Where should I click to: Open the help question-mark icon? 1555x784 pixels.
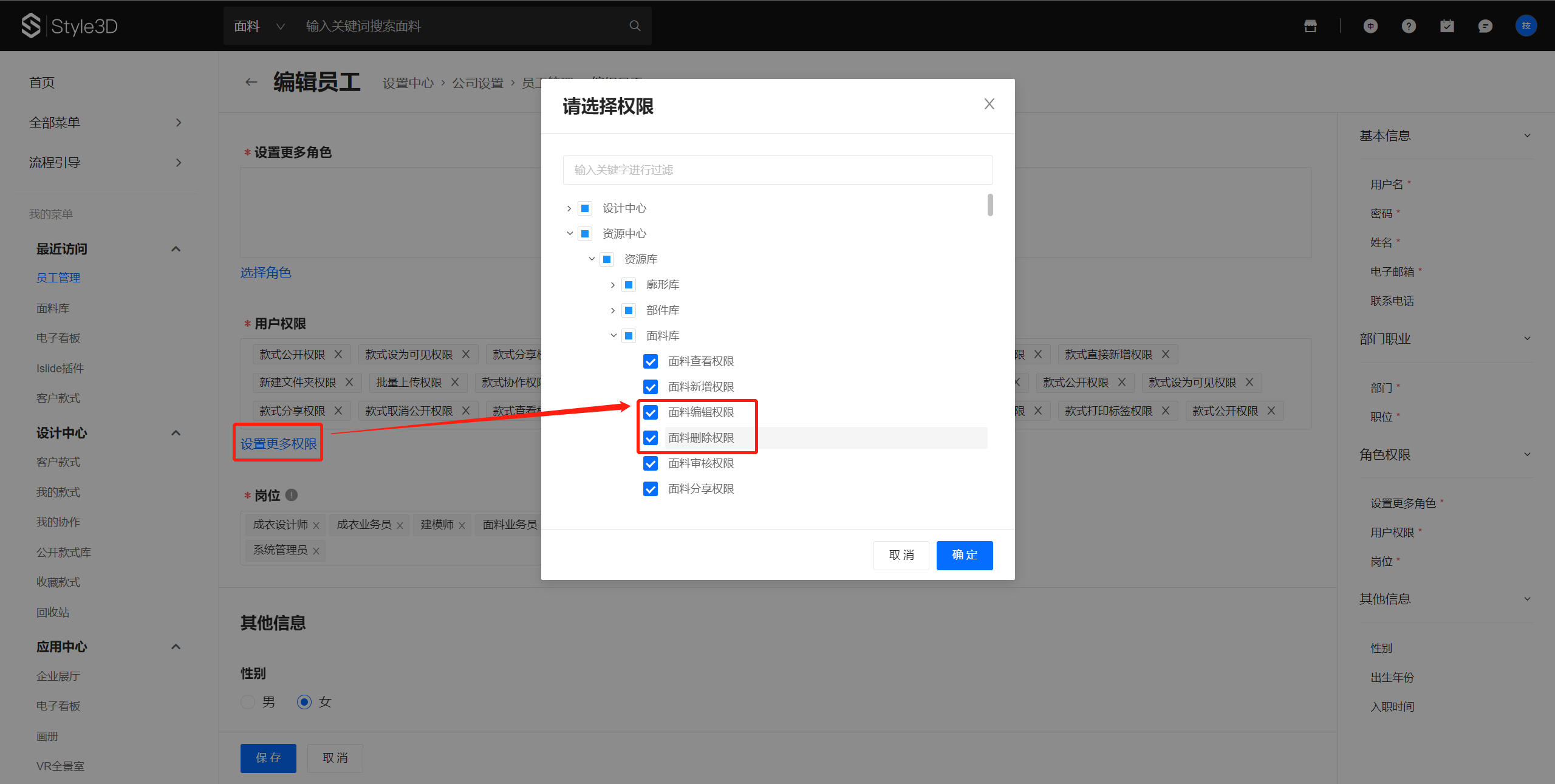1409,26
